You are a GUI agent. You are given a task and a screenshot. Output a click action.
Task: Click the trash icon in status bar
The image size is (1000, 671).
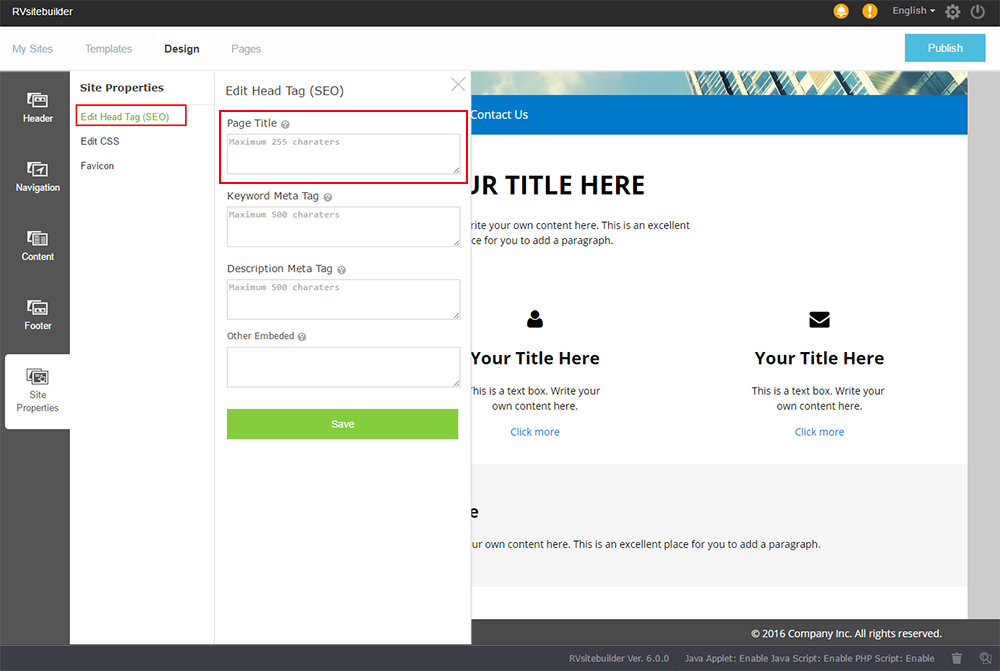[x=957, y=658]
